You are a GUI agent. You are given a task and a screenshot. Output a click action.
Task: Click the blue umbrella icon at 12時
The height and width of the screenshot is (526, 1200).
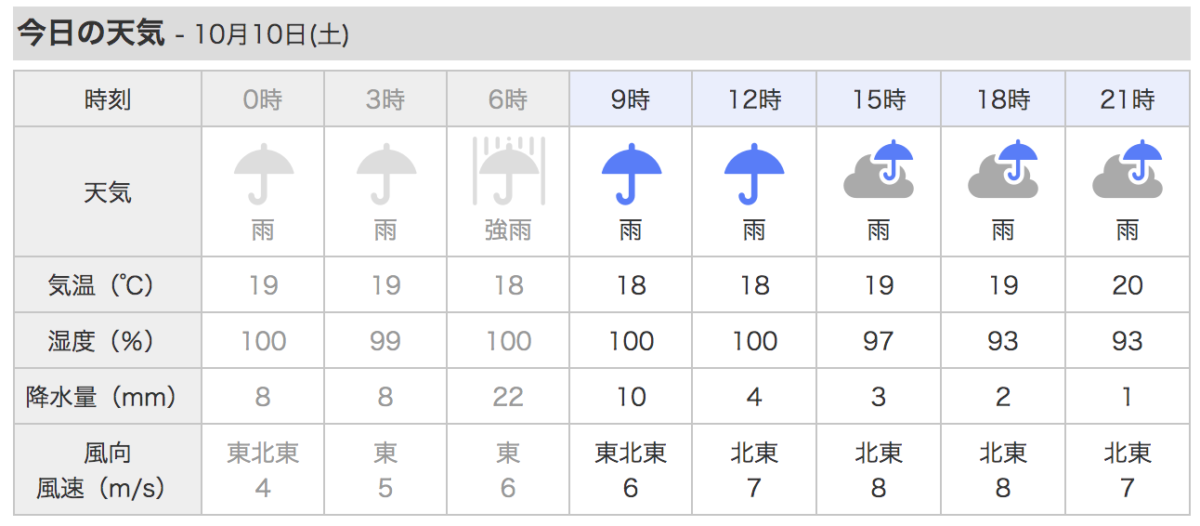(x=754, y=174)
